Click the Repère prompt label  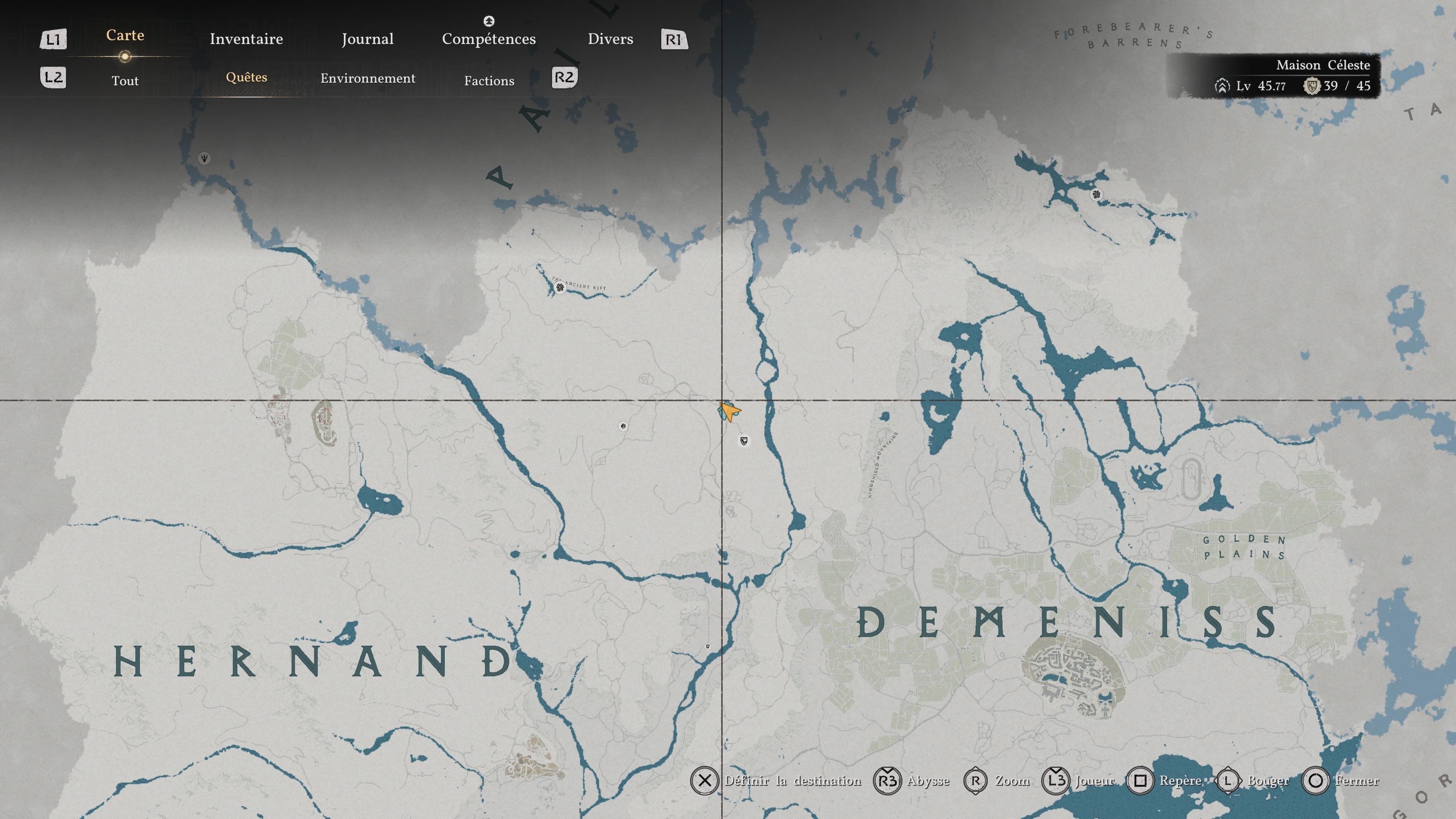point(1181,781)
